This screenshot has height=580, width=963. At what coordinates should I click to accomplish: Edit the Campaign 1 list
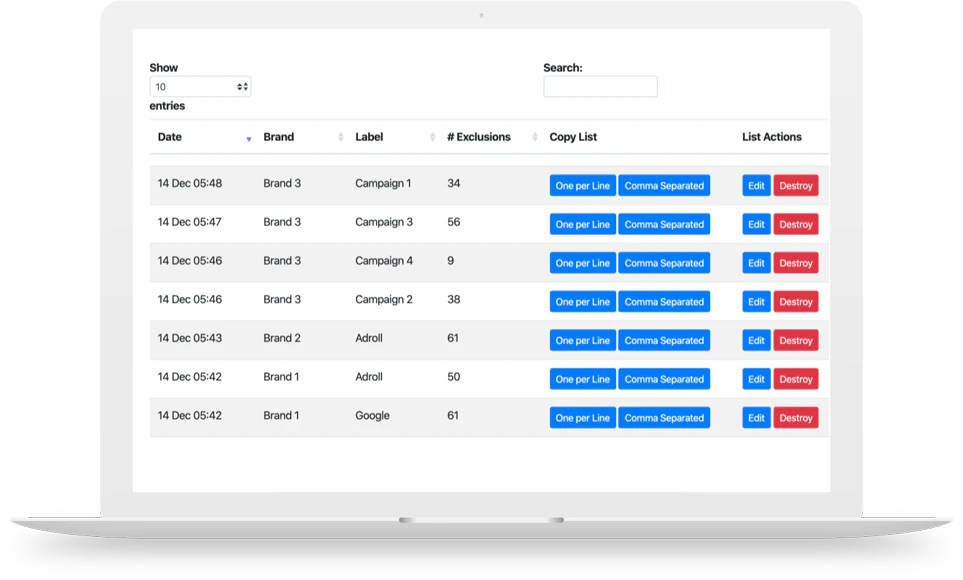[756, 186]
